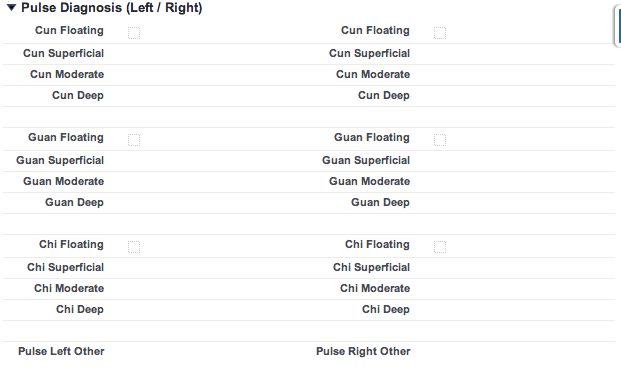Click the Pulse Left Other field

(210, 352)
